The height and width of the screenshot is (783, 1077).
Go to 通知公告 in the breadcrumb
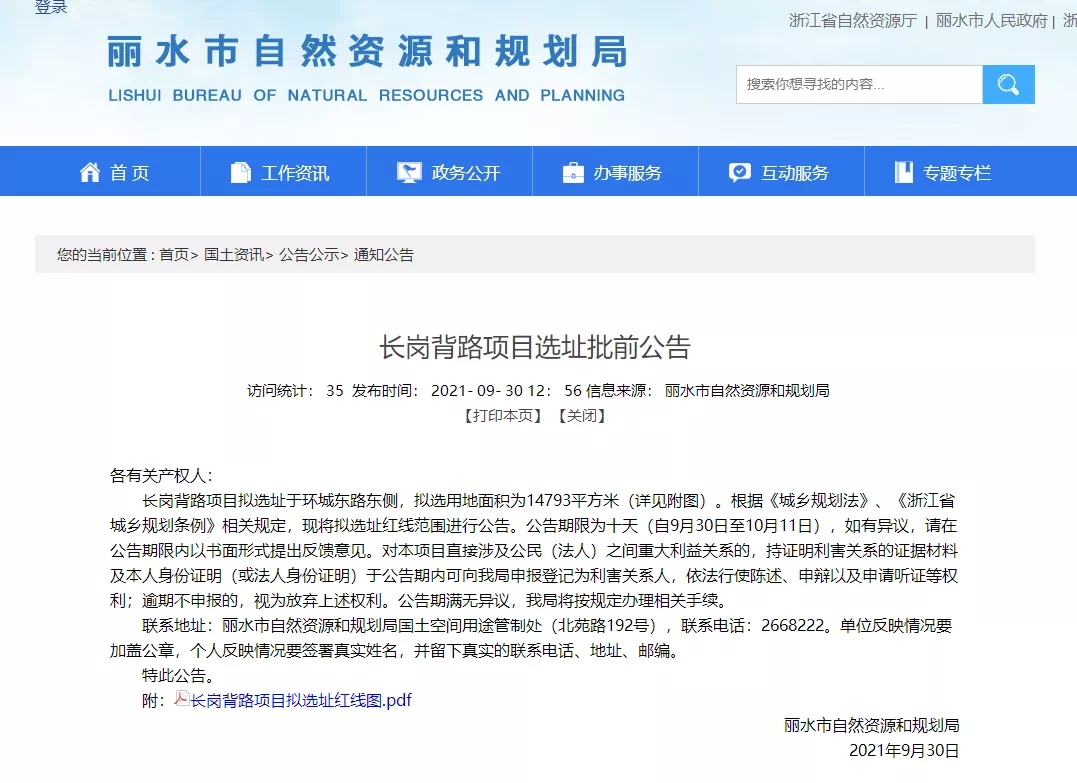pyautogui.click(x=383, y=255)
